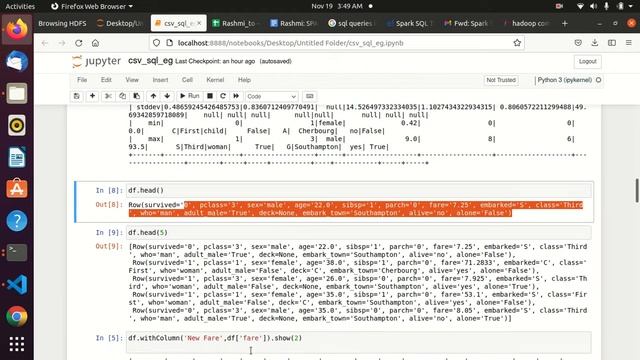
Task: Close the csv_sql_eg tab
Action: click(x=199, y=23)
